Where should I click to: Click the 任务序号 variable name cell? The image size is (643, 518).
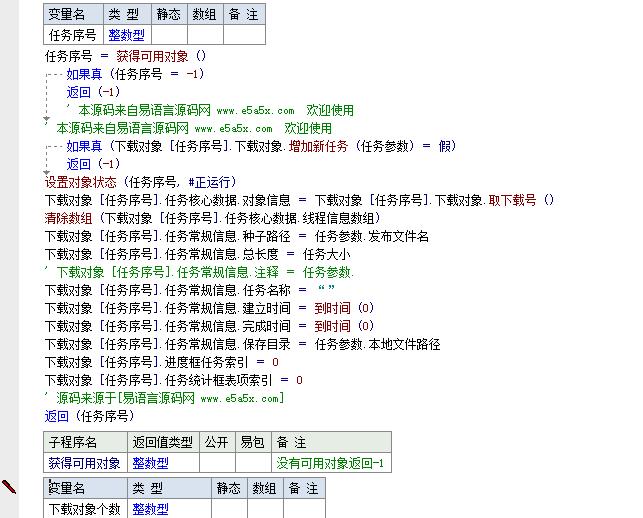tap(73, 35)
